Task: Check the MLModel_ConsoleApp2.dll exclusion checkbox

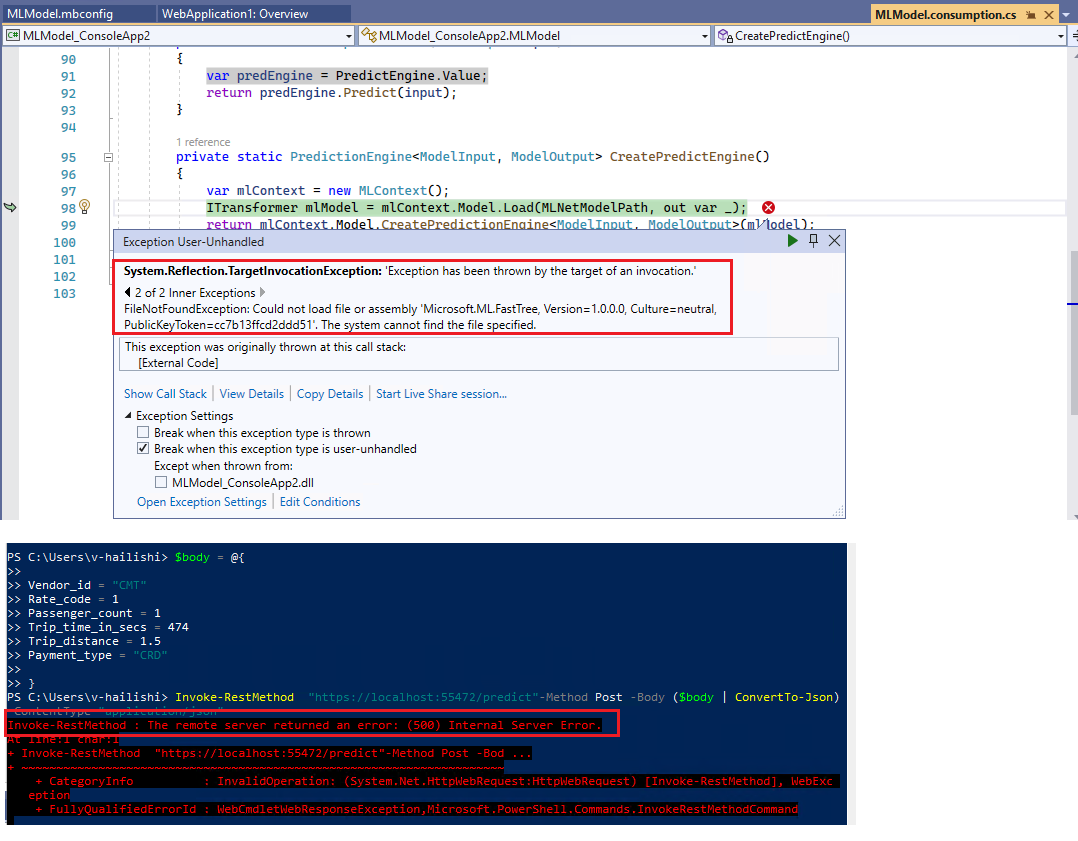Action: coord(161,481)
